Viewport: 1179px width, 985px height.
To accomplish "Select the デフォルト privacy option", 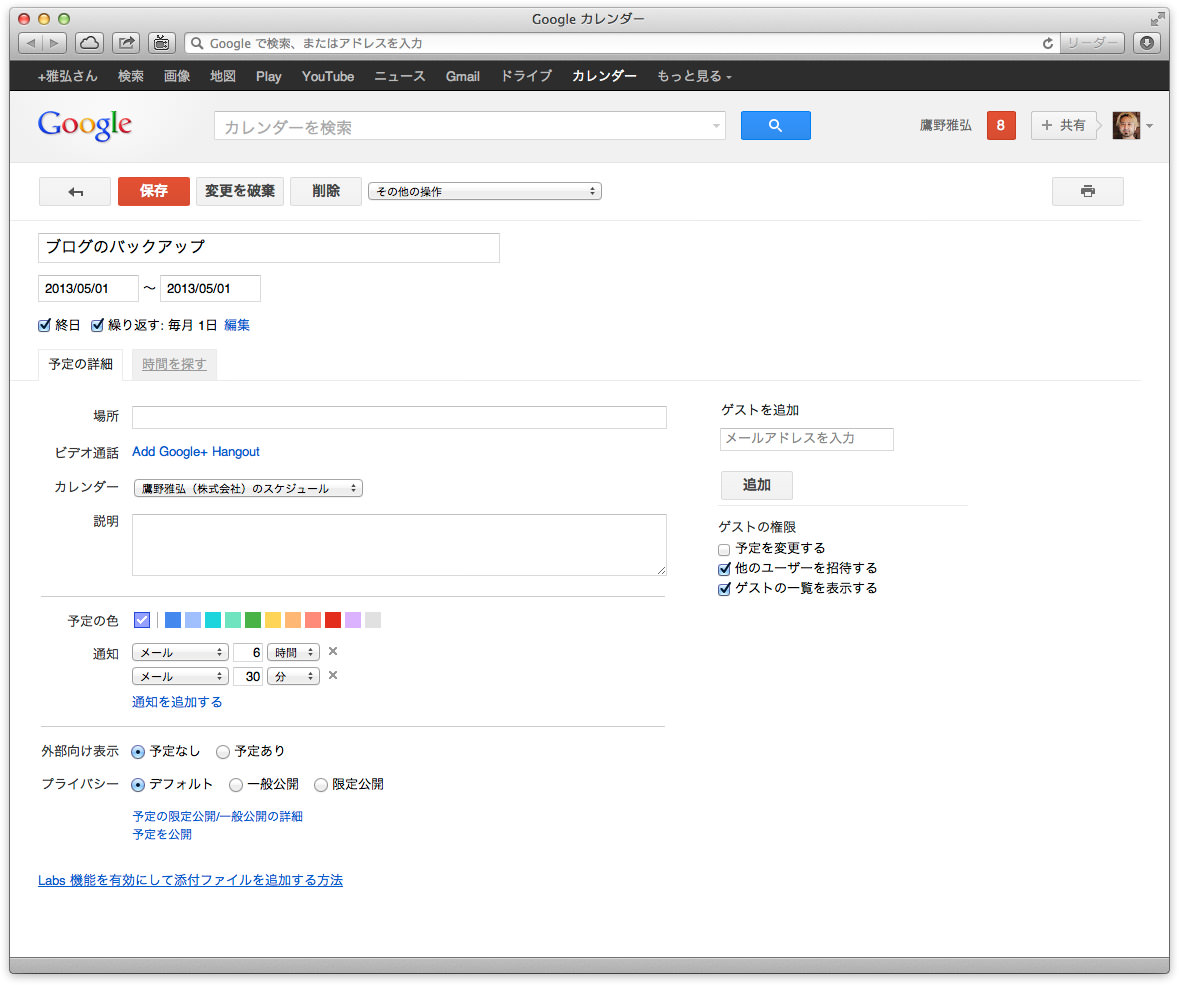I will click(x=138, y=785).
